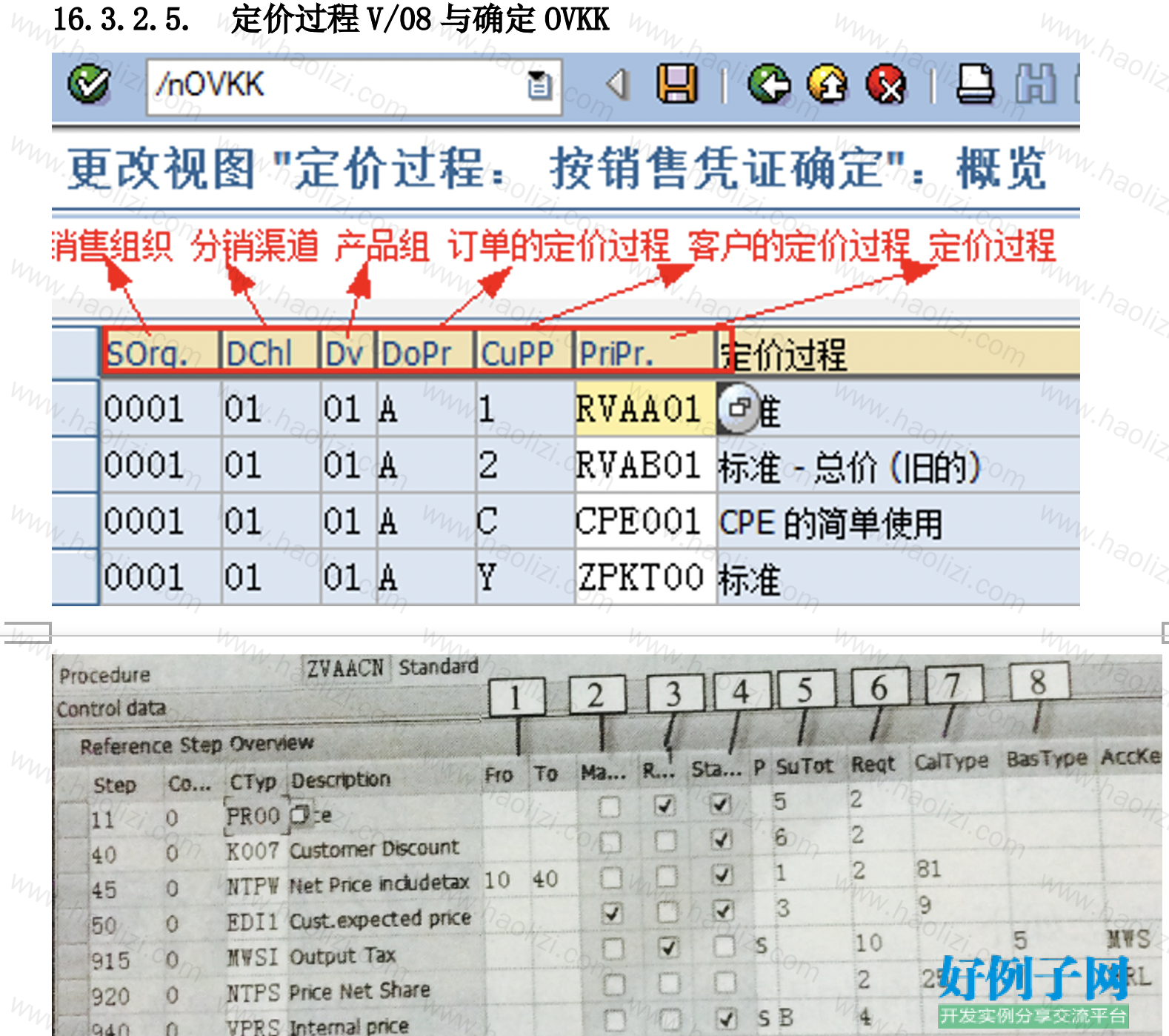Viewport: 1169px width, 1036px height.
Task: Click the Print icon
Action: click(975, 84)
